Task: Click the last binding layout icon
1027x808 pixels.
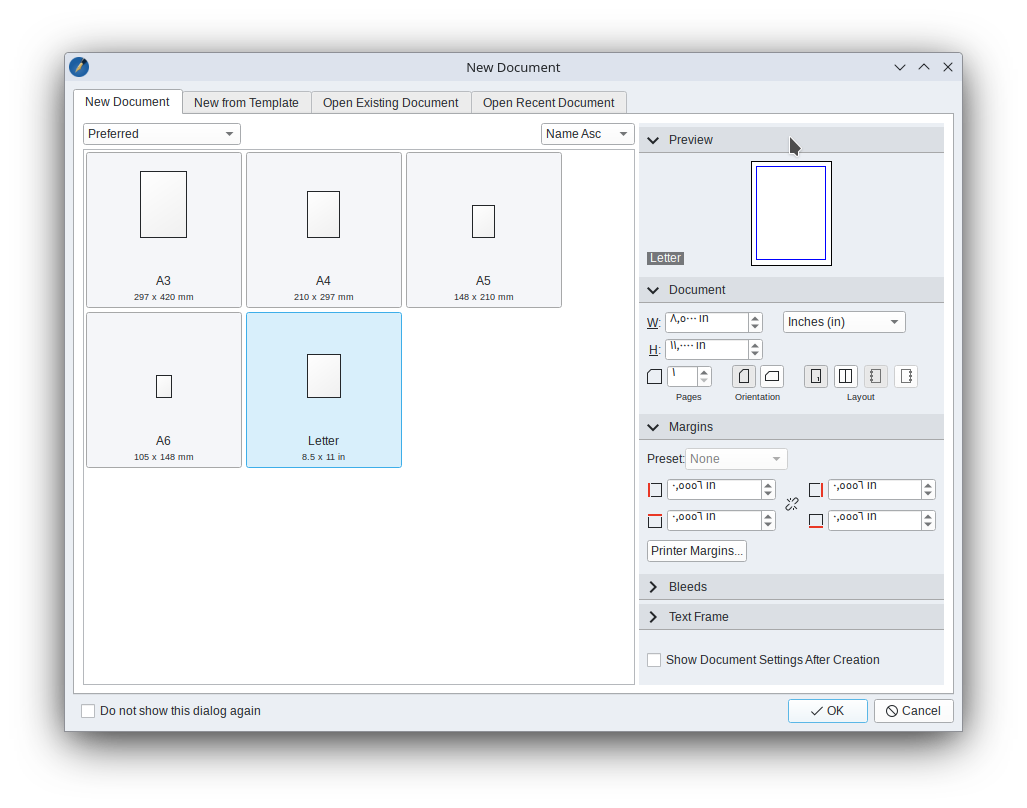Action: [x=905, y=377]
